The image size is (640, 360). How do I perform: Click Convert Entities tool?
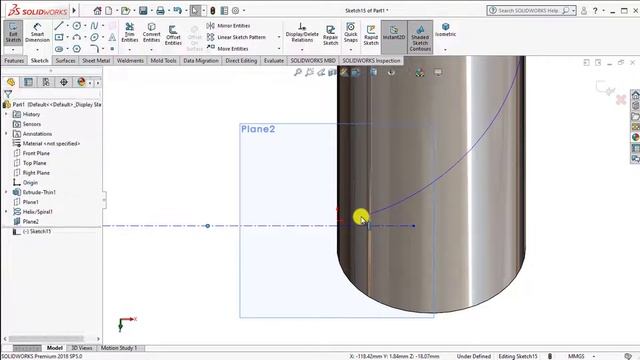pos(151,32)
